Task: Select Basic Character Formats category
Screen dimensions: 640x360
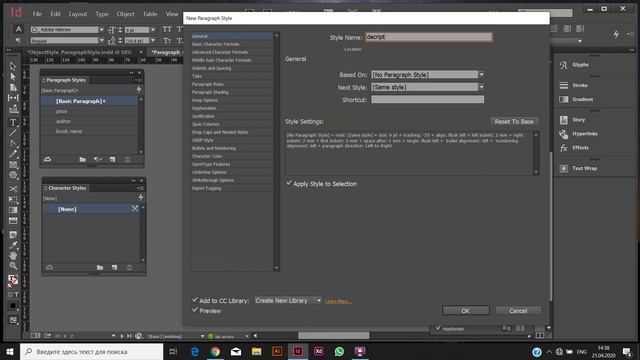Action: coord(232,44)
